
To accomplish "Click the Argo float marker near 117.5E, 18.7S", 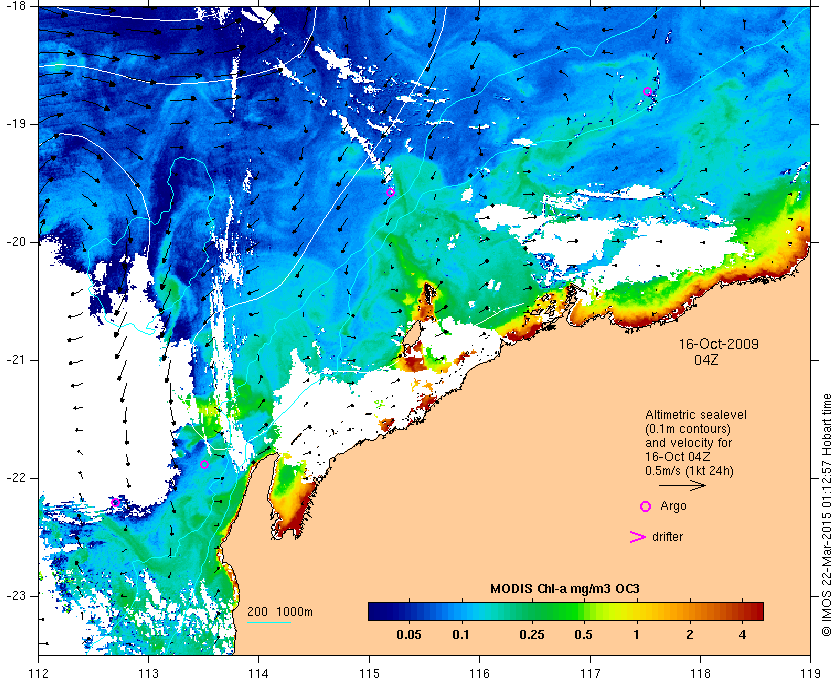I will [647, 92].
